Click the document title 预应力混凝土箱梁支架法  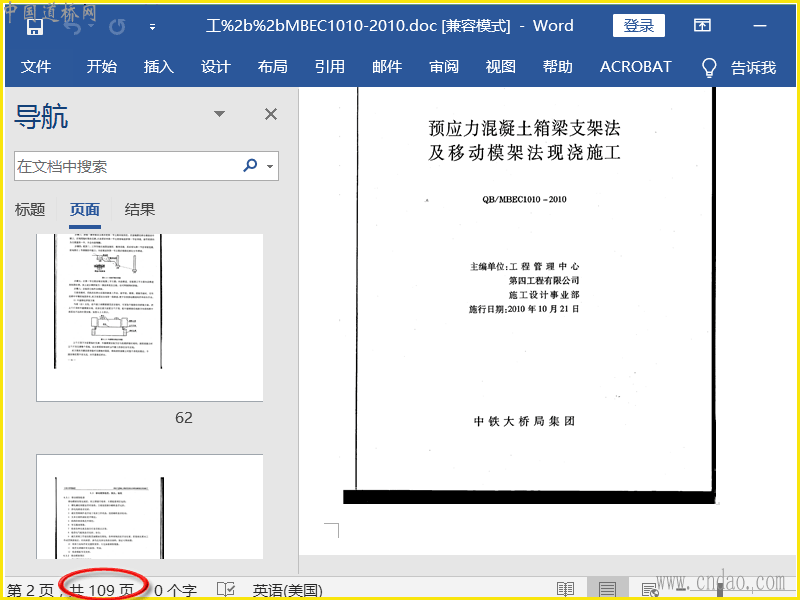point(524,129)
